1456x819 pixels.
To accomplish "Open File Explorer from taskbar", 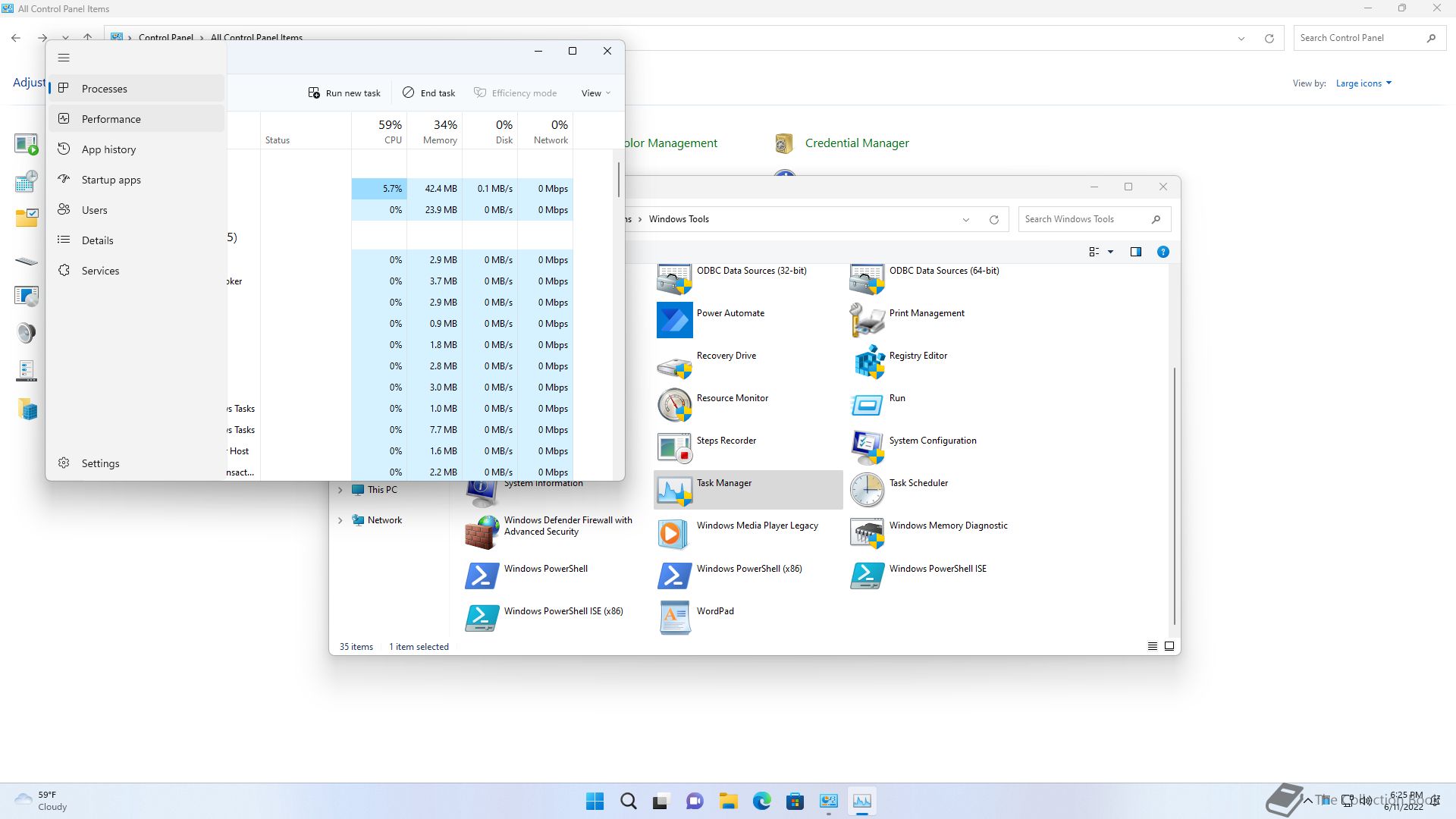I will tap(728, 801).
